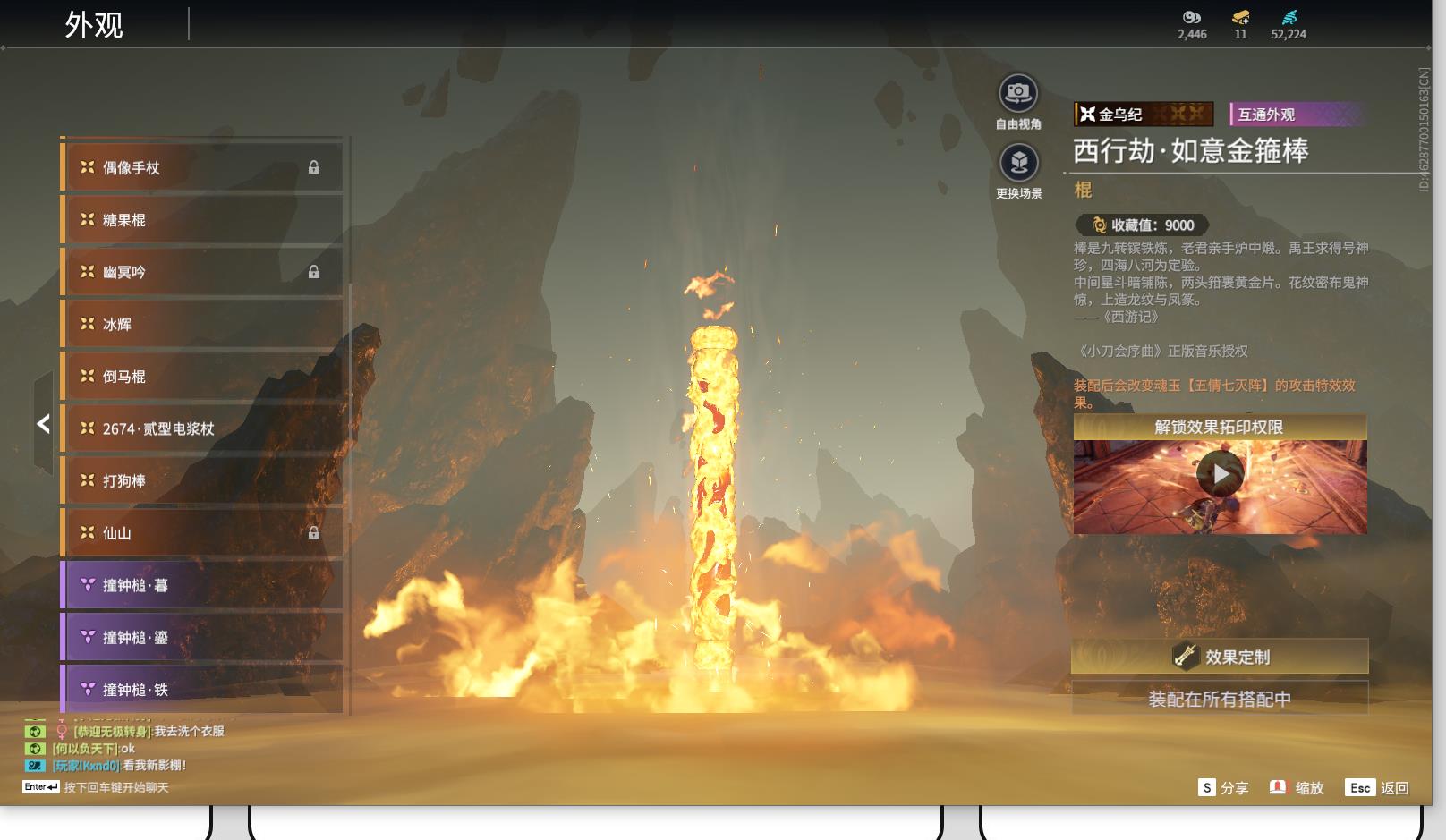Select 打狗棒 from the skin list
The width and height of the screenshot is (1446, 840).
pyautogui.click(x=202, y=481)
